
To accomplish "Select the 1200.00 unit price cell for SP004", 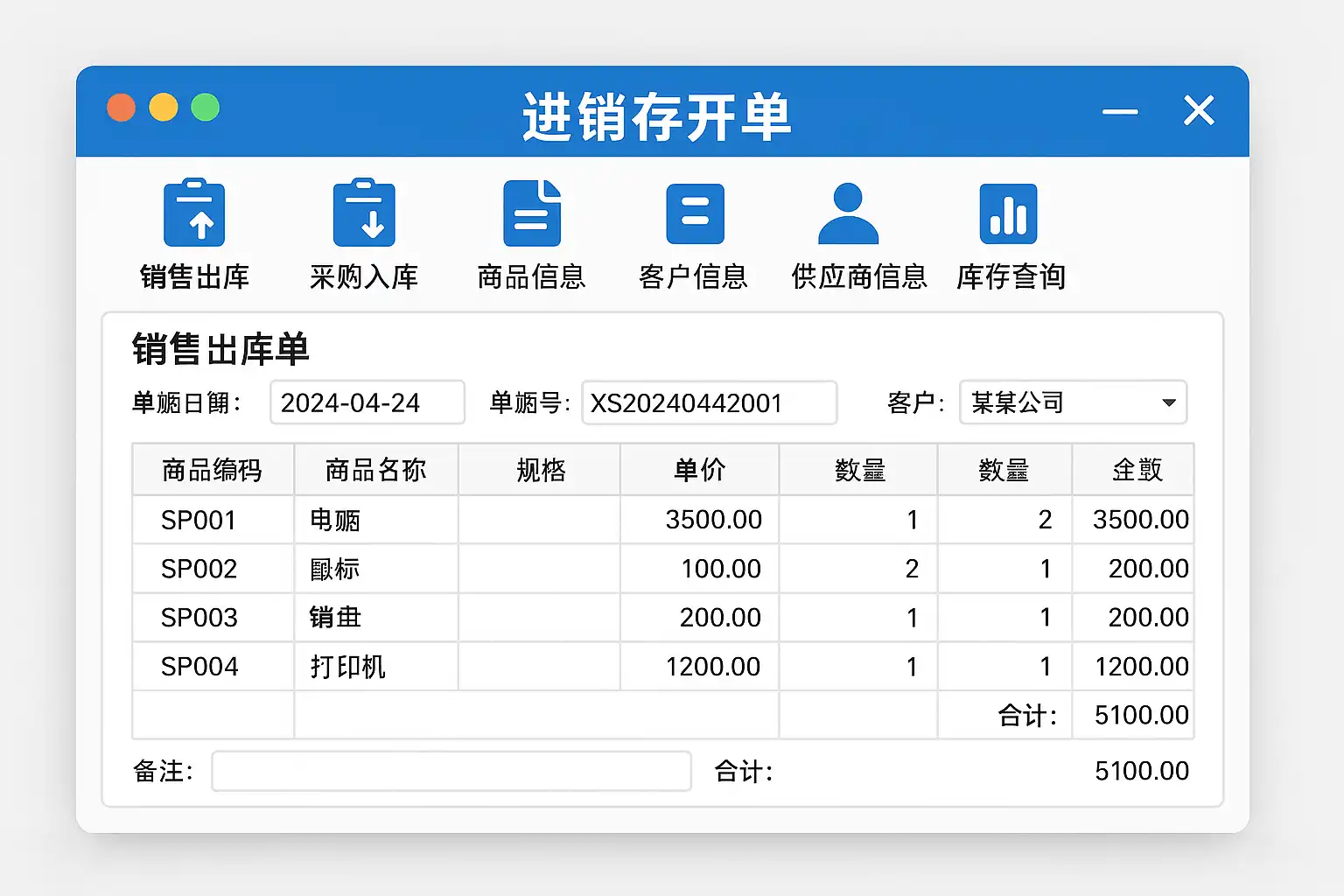I will (x=699, y=667).
